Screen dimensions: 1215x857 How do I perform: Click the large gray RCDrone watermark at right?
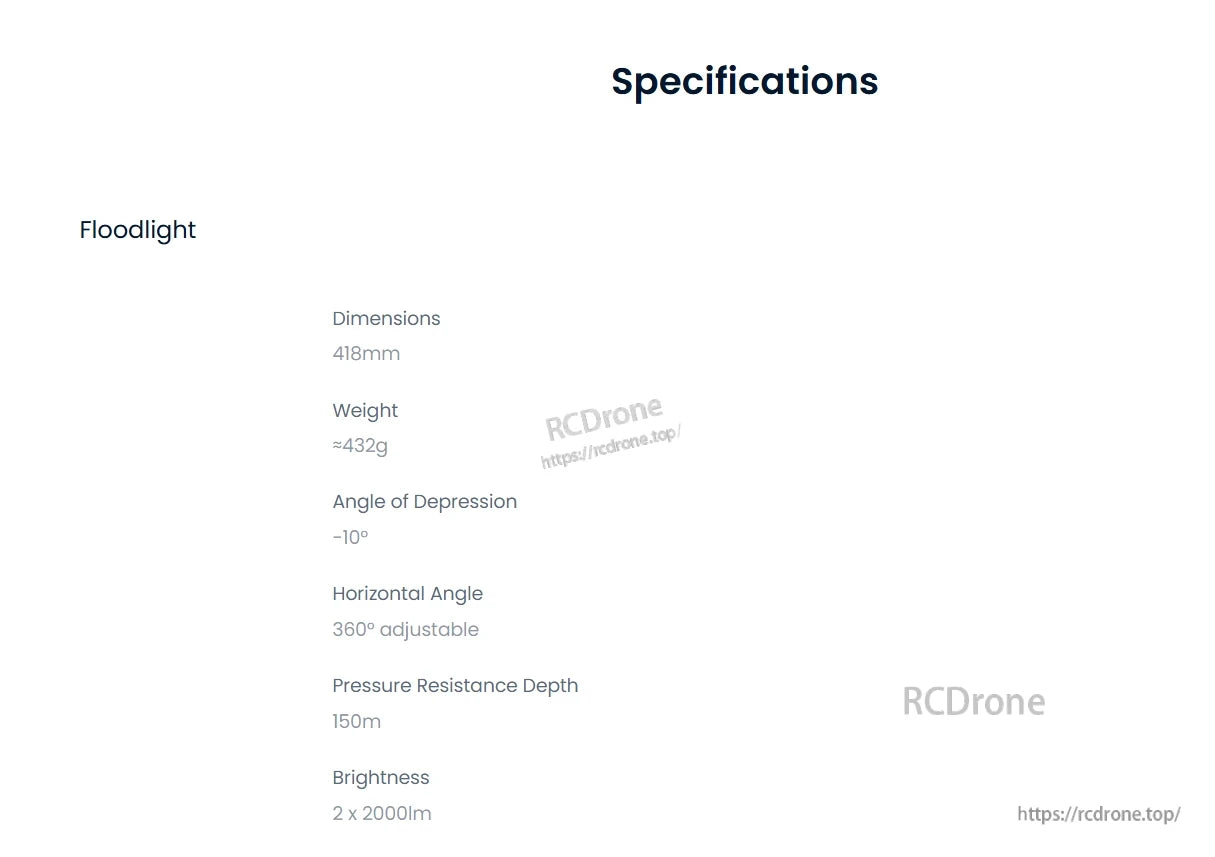coord(973,702)
